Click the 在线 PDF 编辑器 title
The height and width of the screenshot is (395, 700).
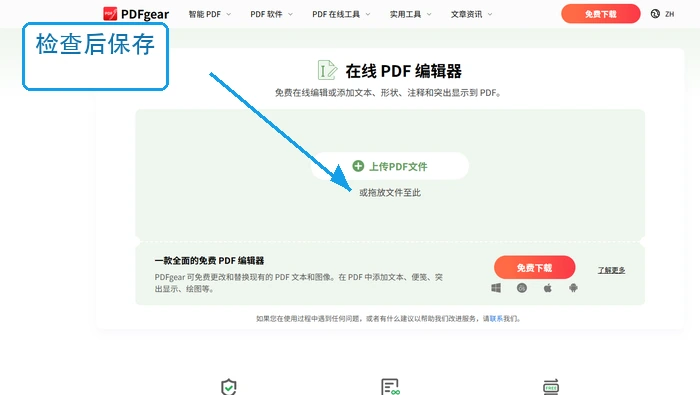(x=404, y=71)
